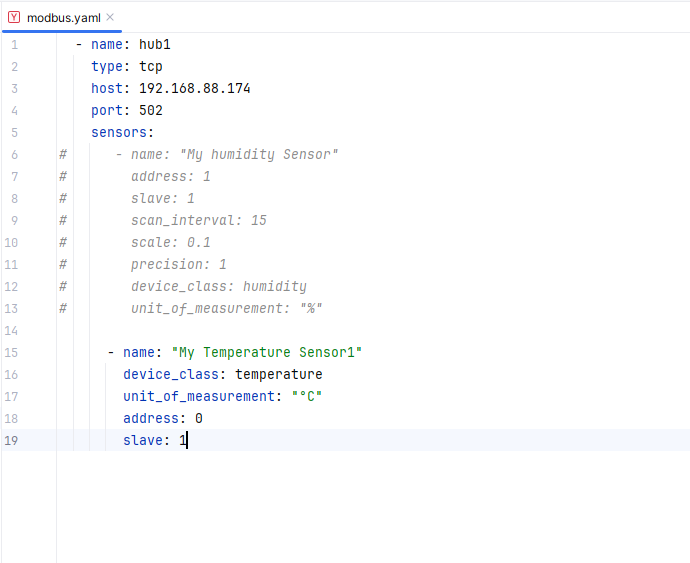Viewport: 690px width, 563px height.
Task: Close the modbus.yaml editor tab
Action: pyautogui.click(x=110, y=17)
